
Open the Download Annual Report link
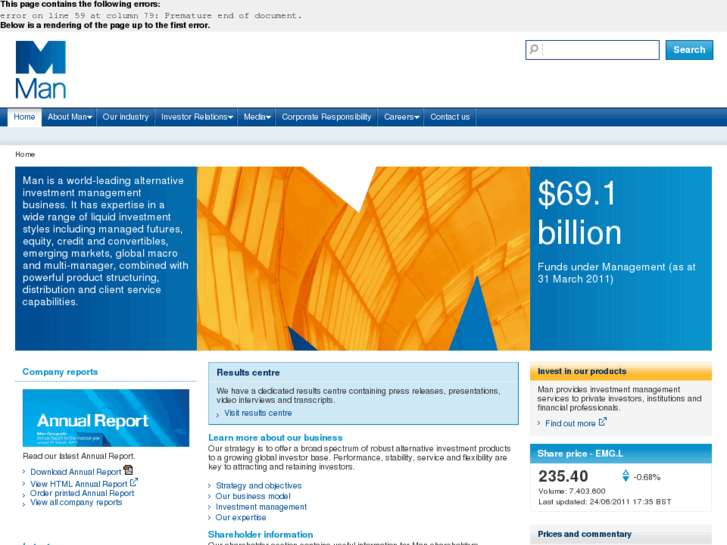click(76, 472)
